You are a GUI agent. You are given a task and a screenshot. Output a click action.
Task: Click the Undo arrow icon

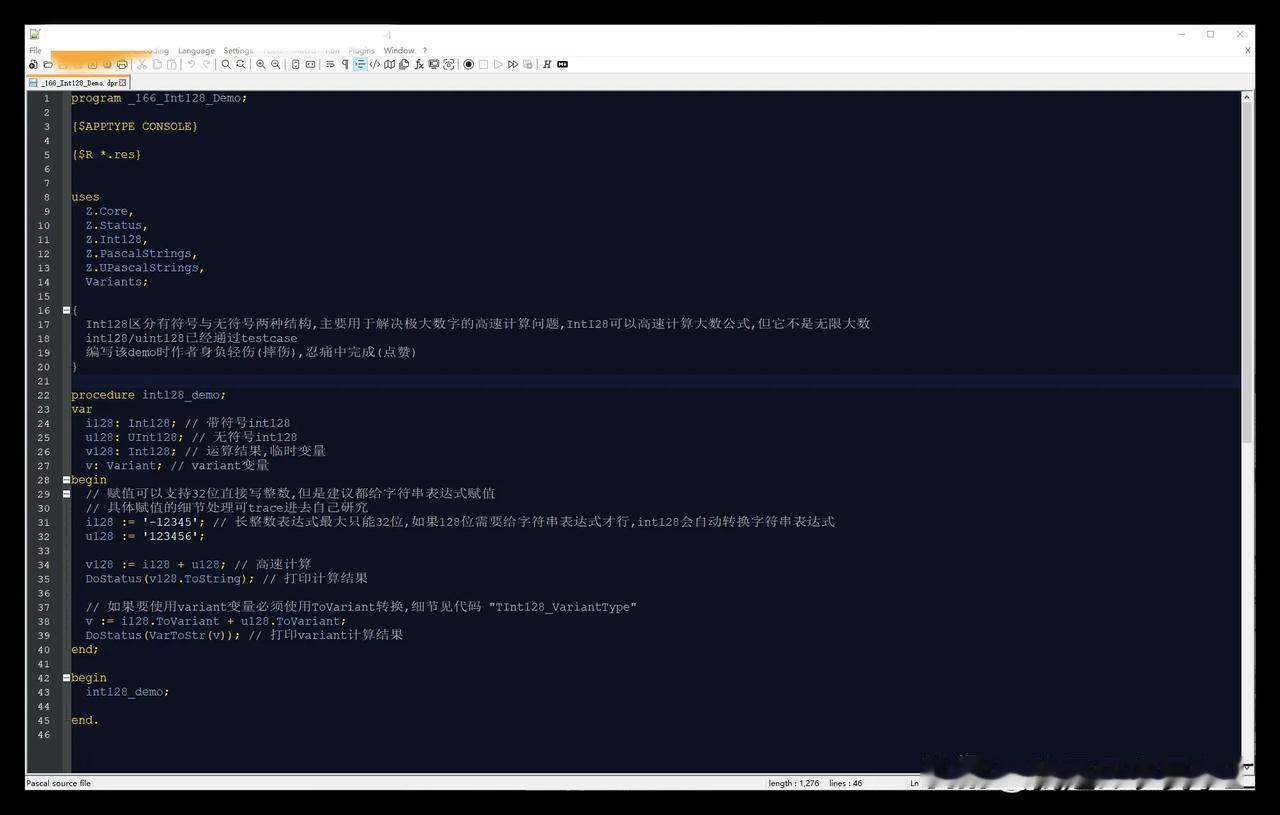pos(191,64)
